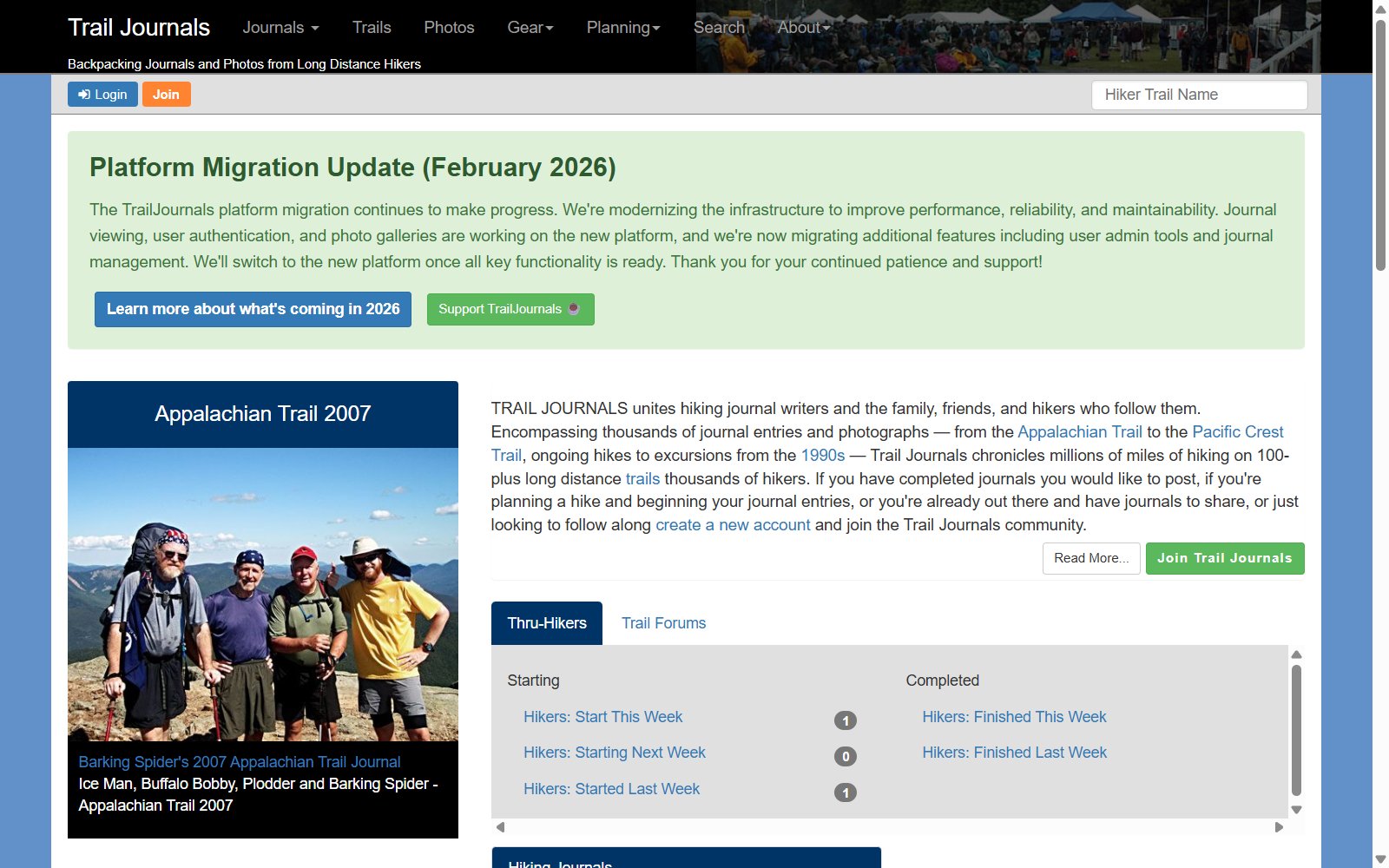Click the Thru-Hikers panel scroll up arrow
1389x868 pixels.
pos(1296,654)
